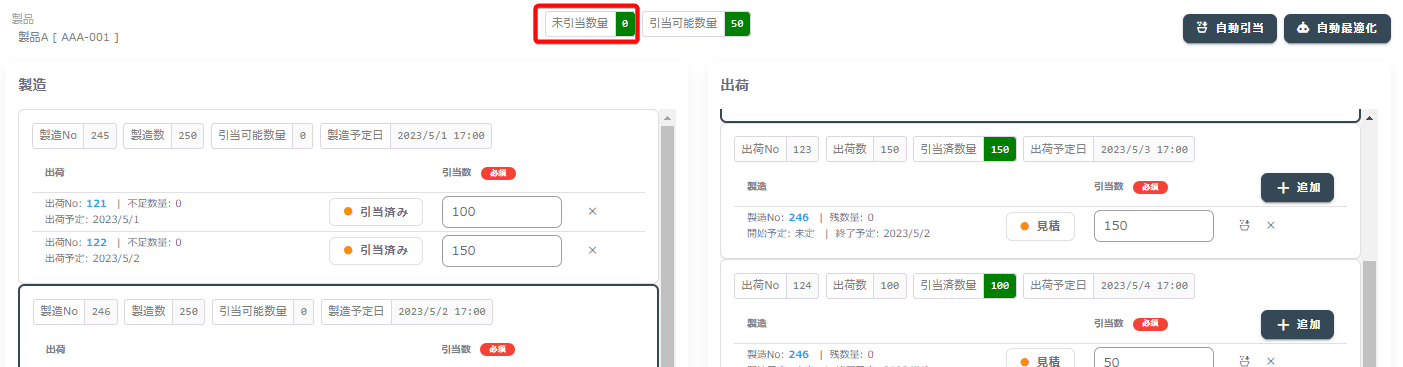This screenshot has height=367, width=1403.
Task: Click 出荷予定日 2023/5/4 17:00 tag
Action: pos(1108,287)
